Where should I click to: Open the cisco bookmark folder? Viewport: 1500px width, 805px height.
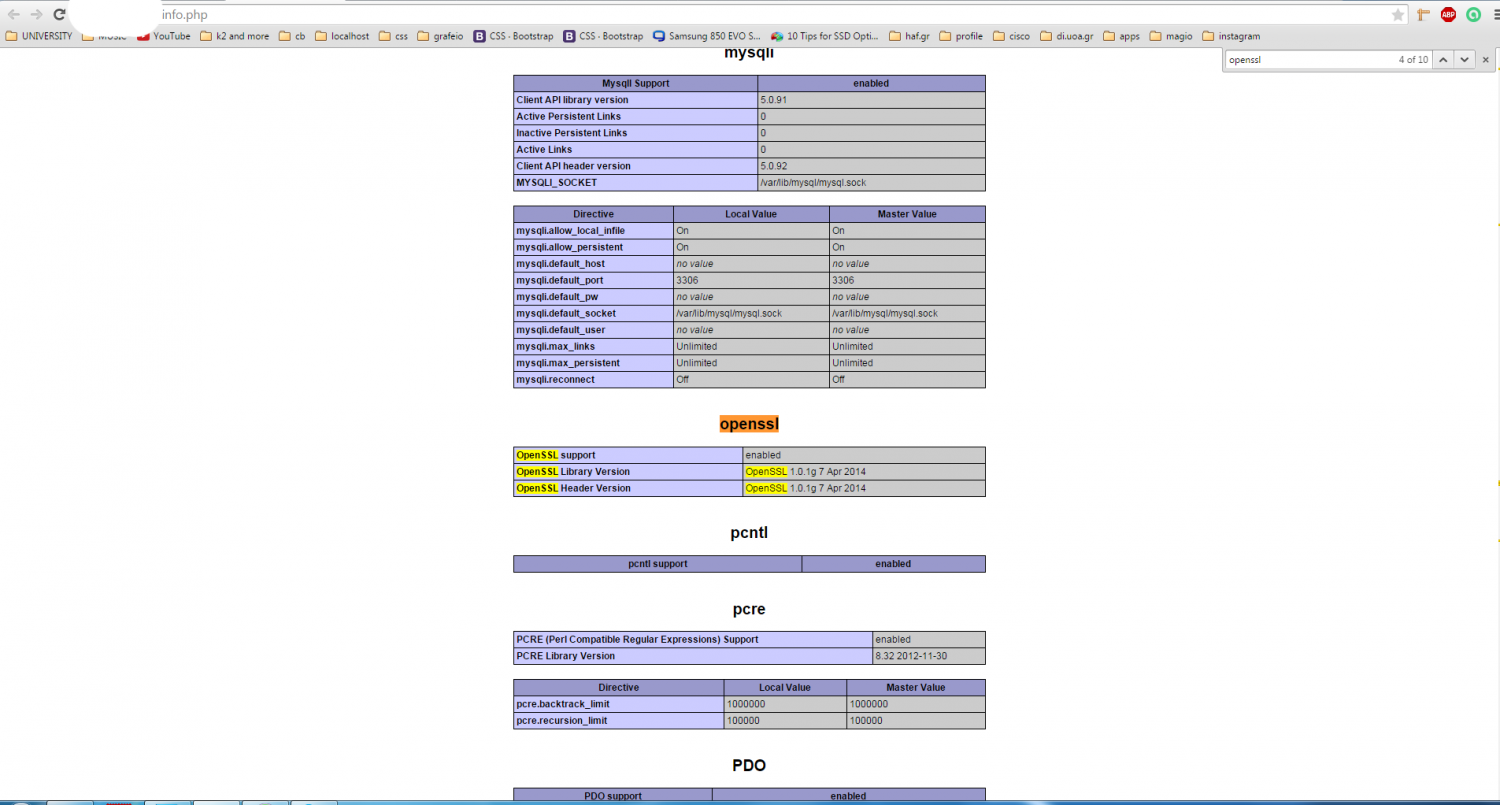1012,36
